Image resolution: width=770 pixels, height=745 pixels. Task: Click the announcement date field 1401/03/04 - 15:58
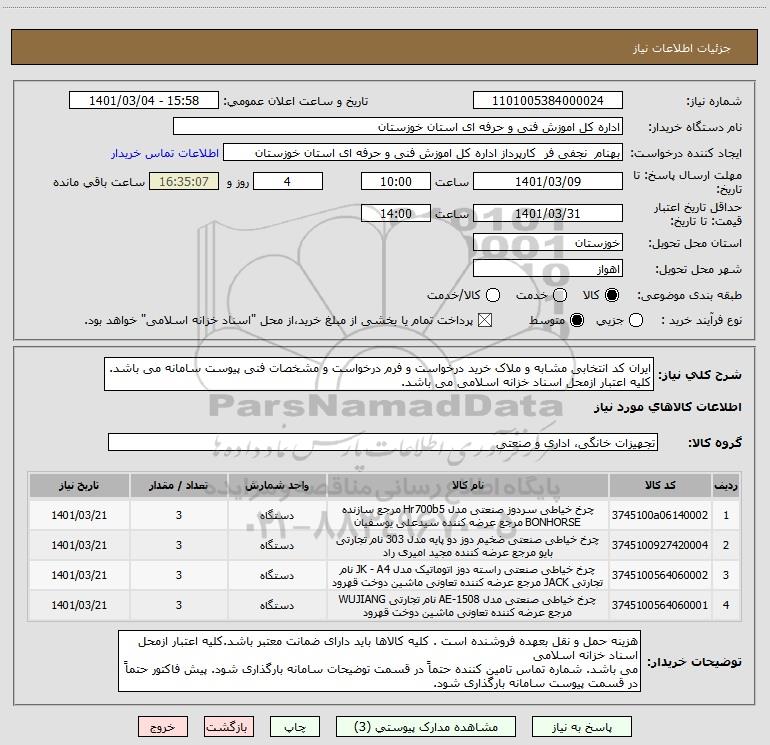pyautogui.click(x=144, y=101)
